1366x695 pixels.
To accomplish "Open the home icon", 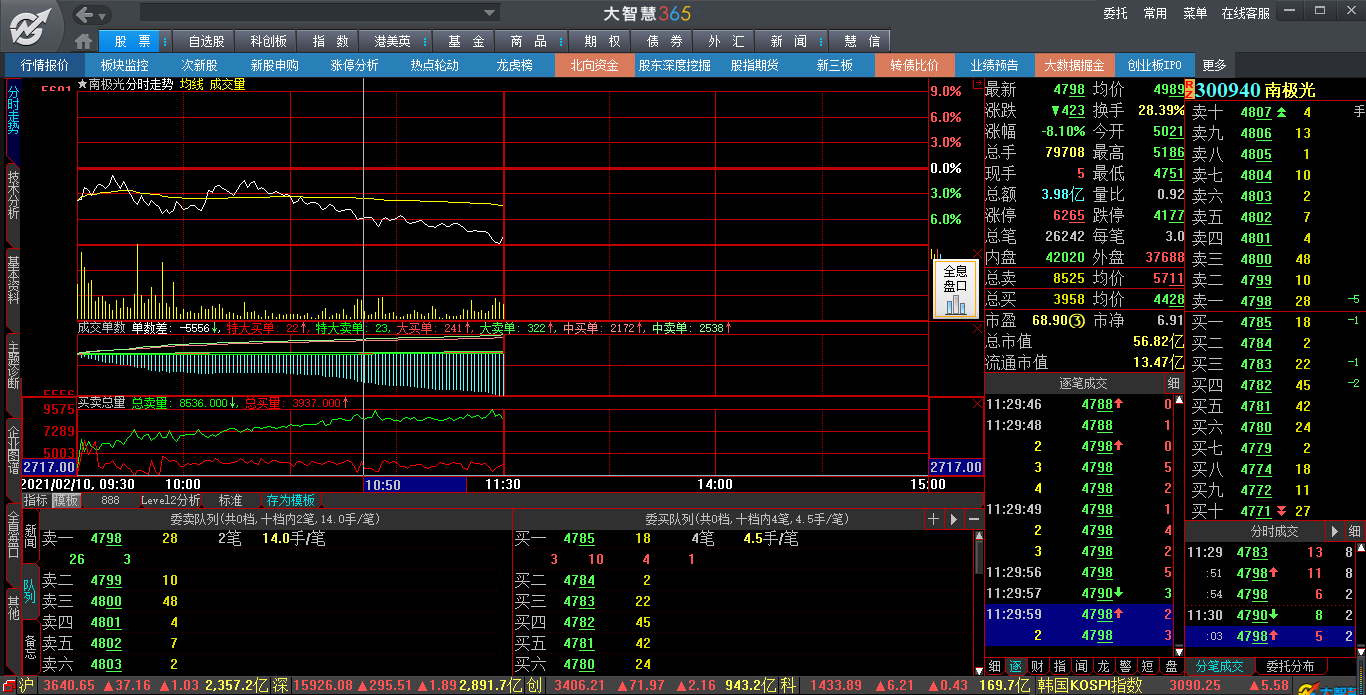I will [84, 41].
